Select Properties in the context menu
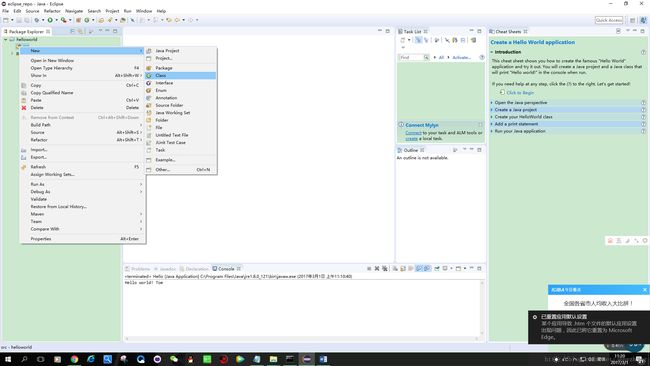Screen dimensions: 650x366 point(82,239)
